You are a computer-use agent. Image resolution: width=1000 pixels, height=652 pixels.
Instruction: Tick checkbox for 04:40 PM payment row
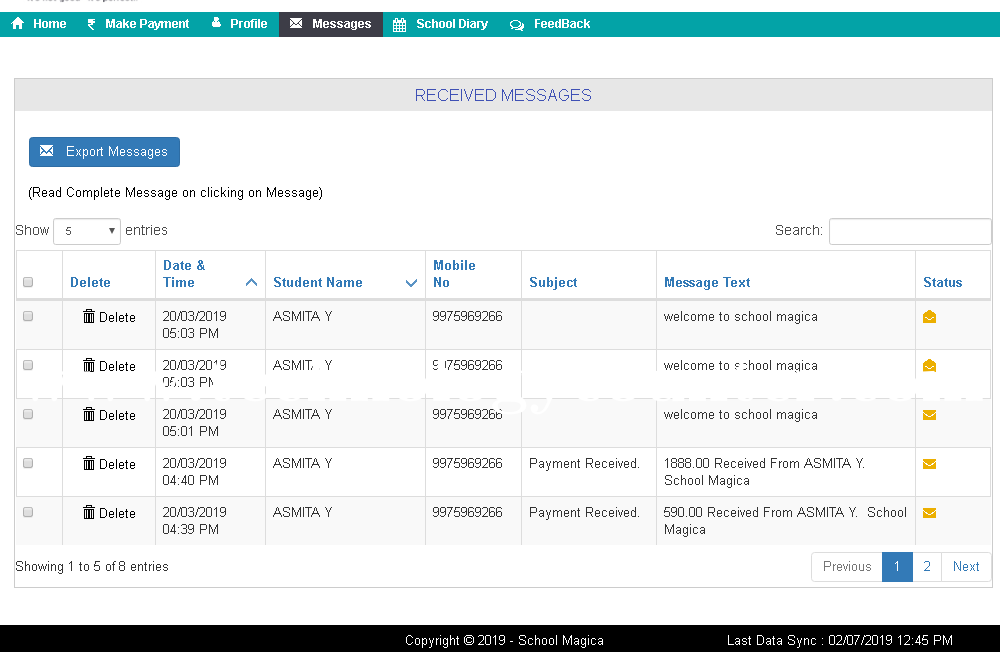coord(28,463)
